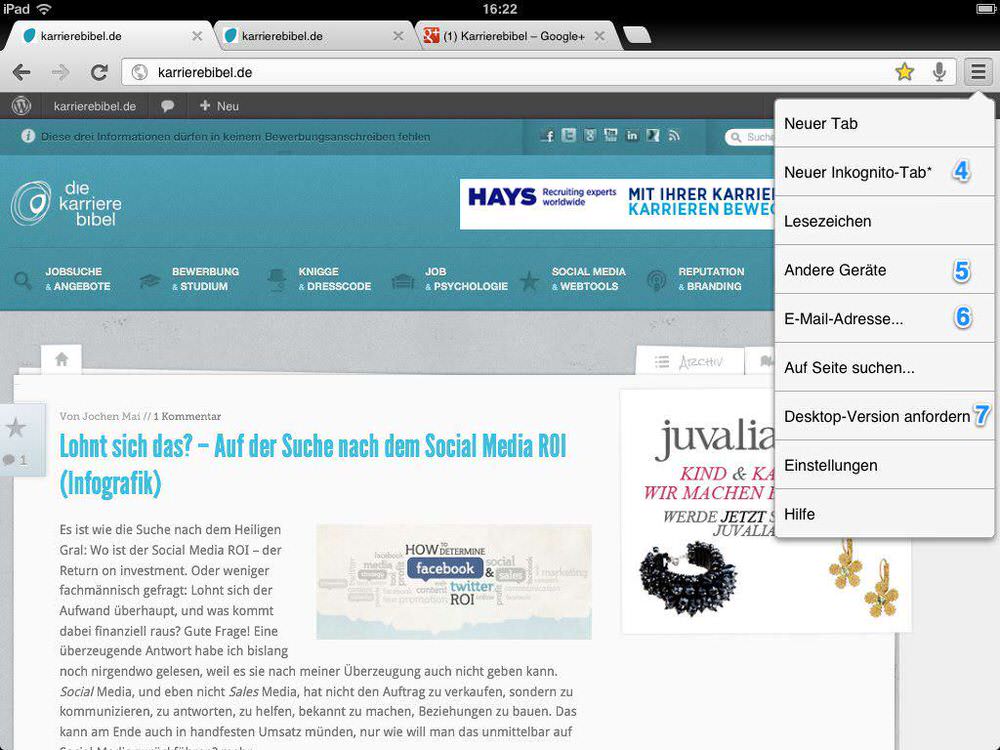The width and height of the screenshot is (1000, 750).
Task: Open the Social Media ROI article headline
Action: click(x=312, y=464)
